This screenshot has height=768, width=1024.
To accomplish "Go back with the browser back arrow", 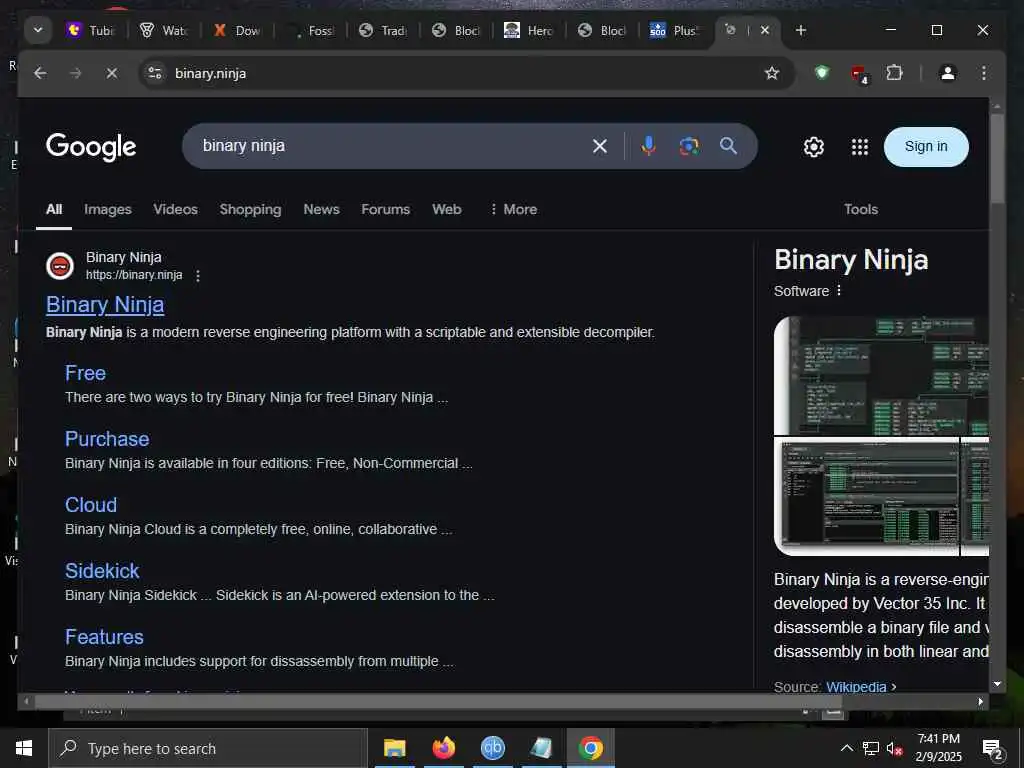I will 40,73.
